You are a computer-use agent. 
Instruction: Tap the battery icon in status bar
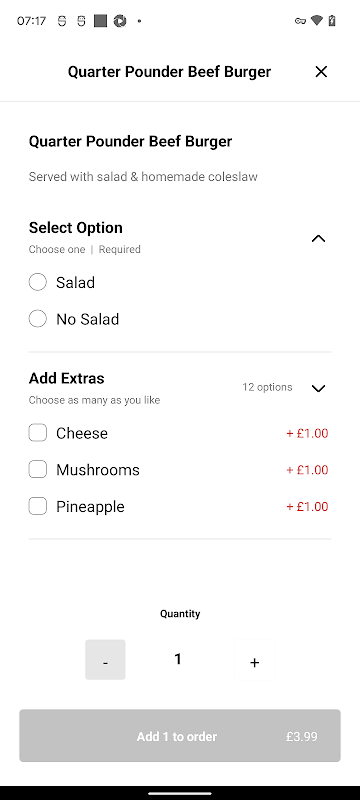(332, 21)
